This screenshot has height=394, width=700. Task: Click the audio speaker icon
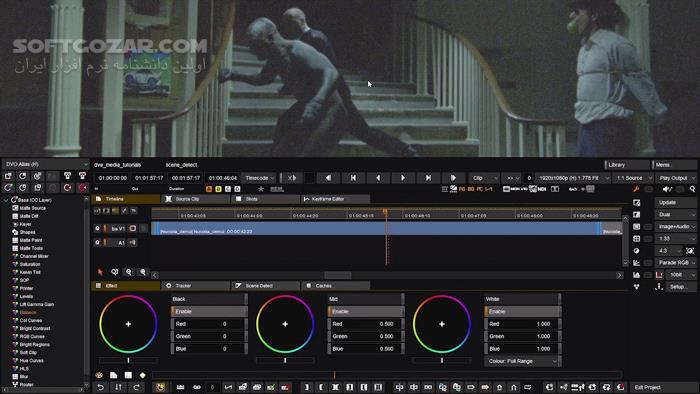pos(667,189)
